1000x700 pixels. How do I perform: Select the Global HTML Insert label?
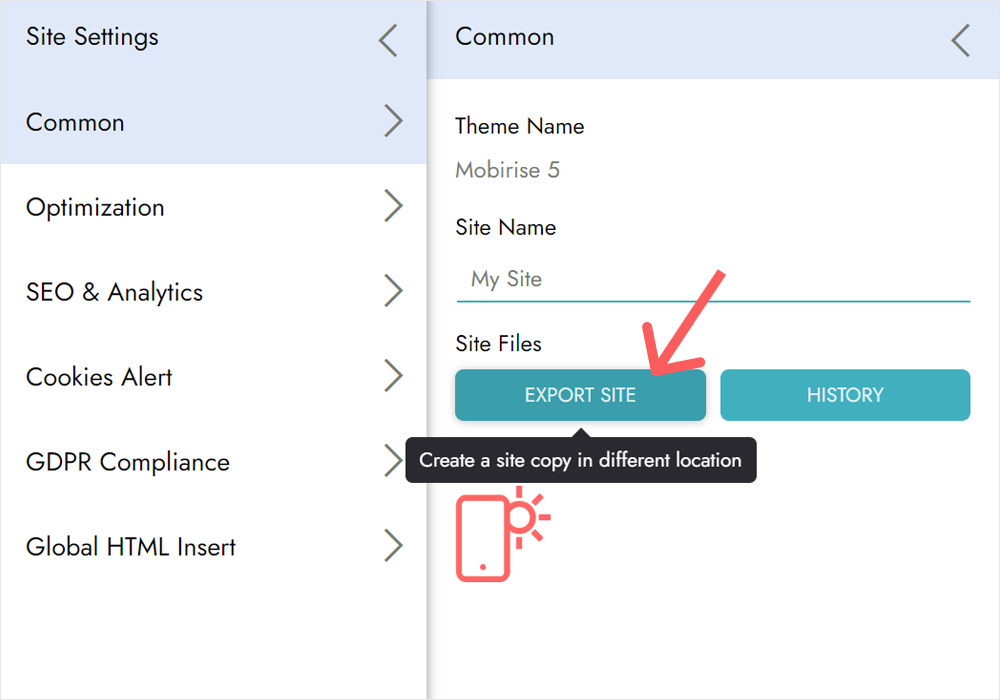pos(131,548)
